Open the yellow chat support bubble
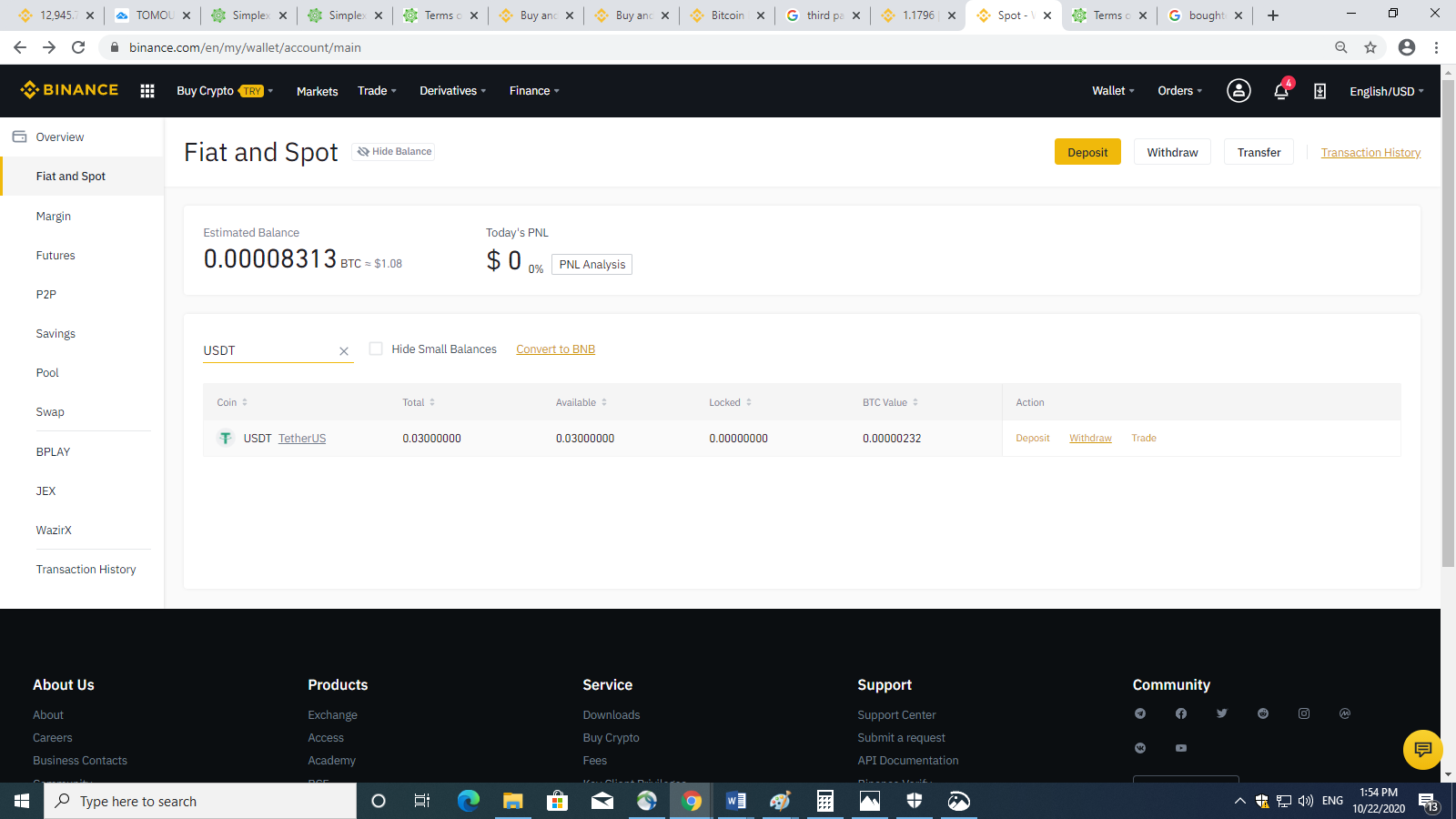Screen dimensions: 1456x819 pyautogui.click(x=1422, y=750)
